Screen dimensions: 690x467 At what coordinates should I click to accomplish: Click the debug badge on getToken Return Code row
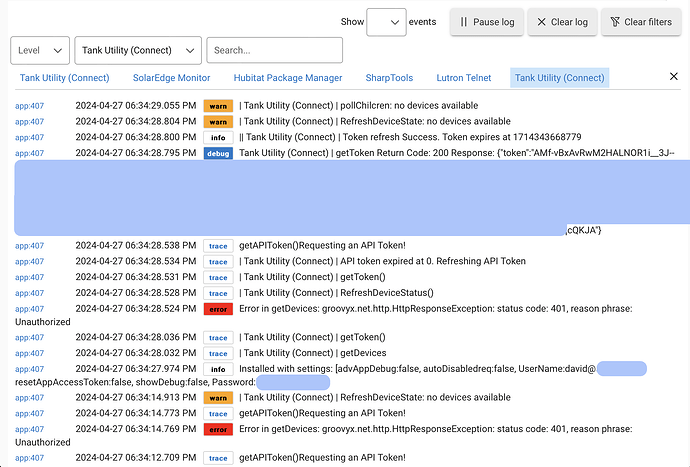tap(218, 154)
